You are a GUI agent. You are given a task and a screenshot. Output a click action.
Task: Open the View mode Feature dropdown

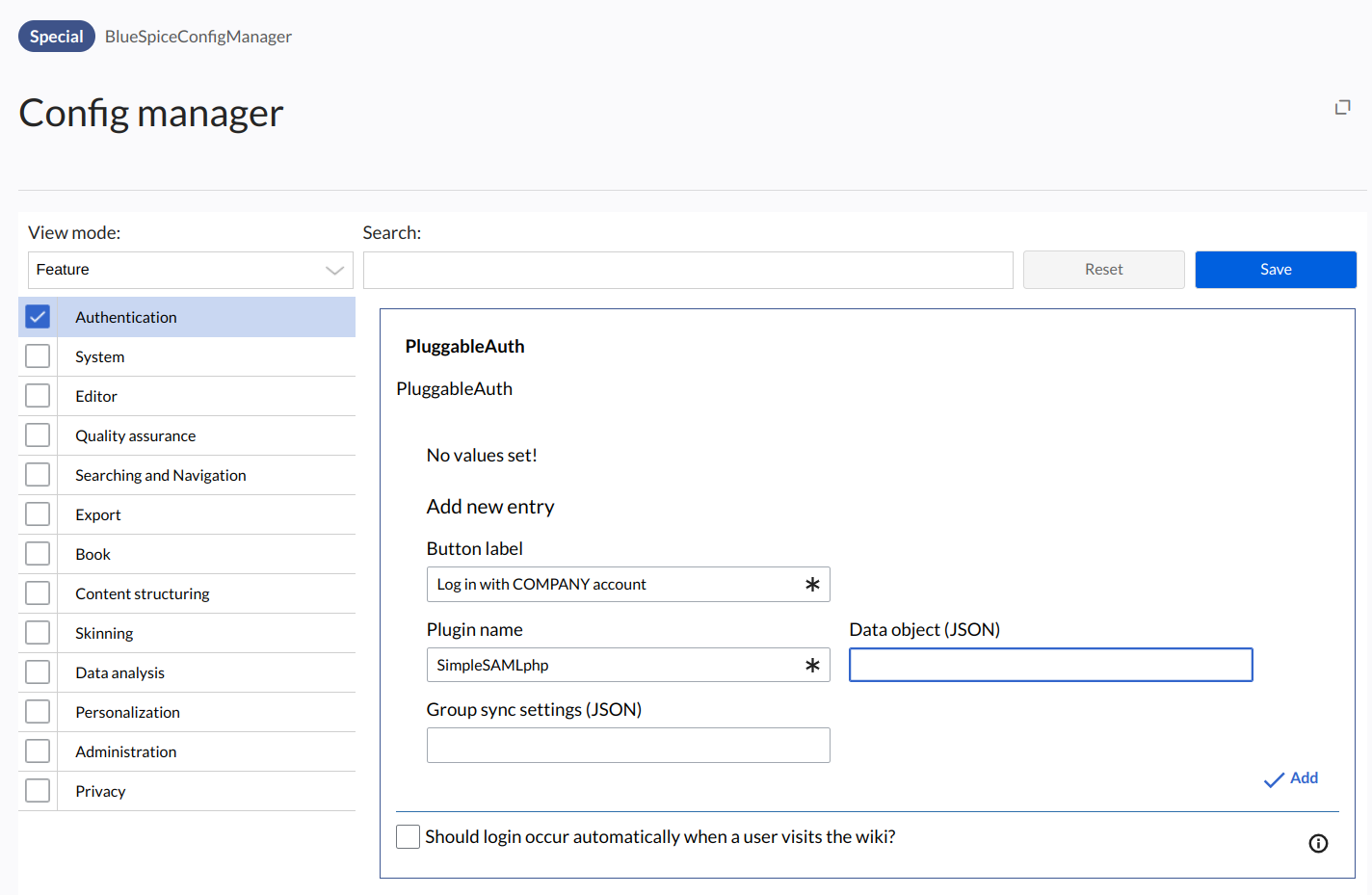point(191,270)
